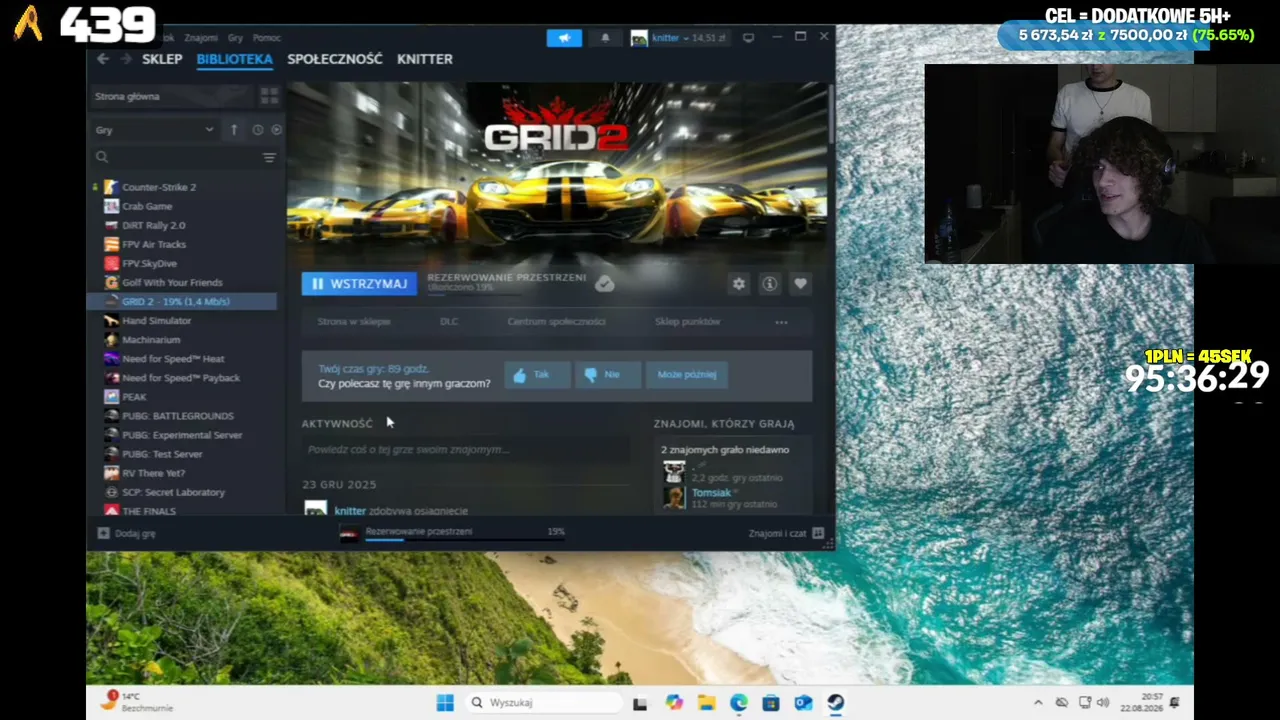Image resolution: width=1280 pixels, height=720 pixels.
Task: Expand the knitter account dropdown
Action: coord(677,38)
